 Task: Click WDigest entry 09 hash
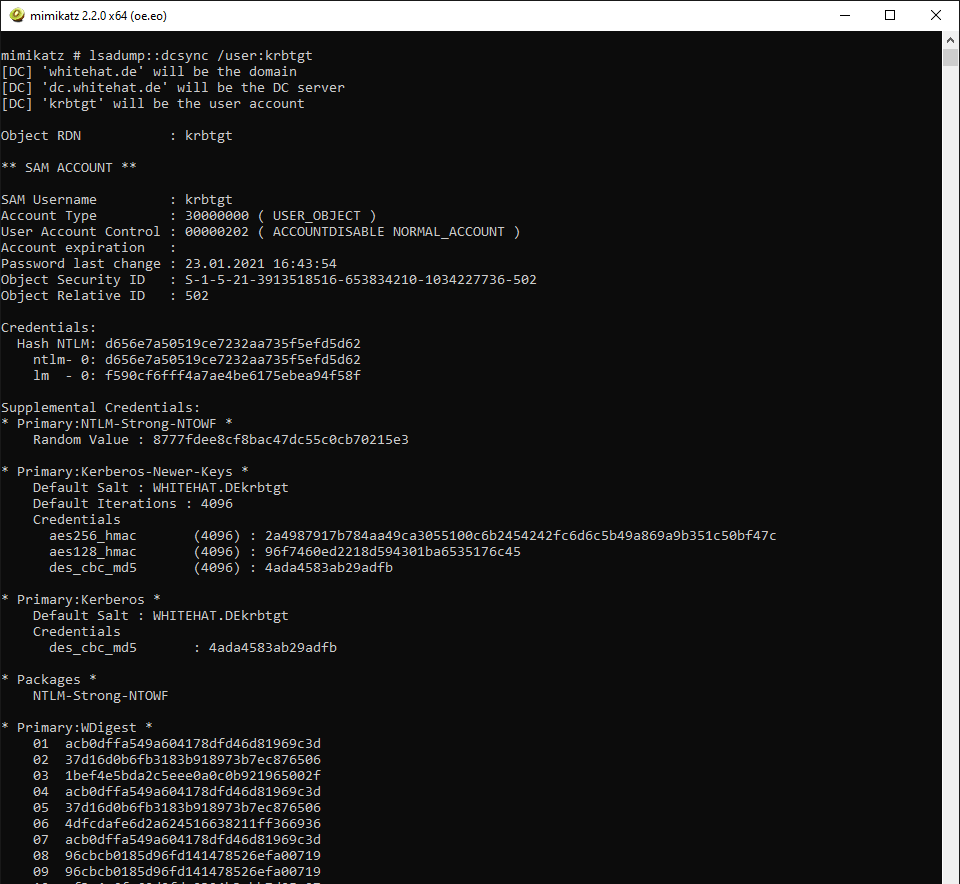[x=193, y=871]
